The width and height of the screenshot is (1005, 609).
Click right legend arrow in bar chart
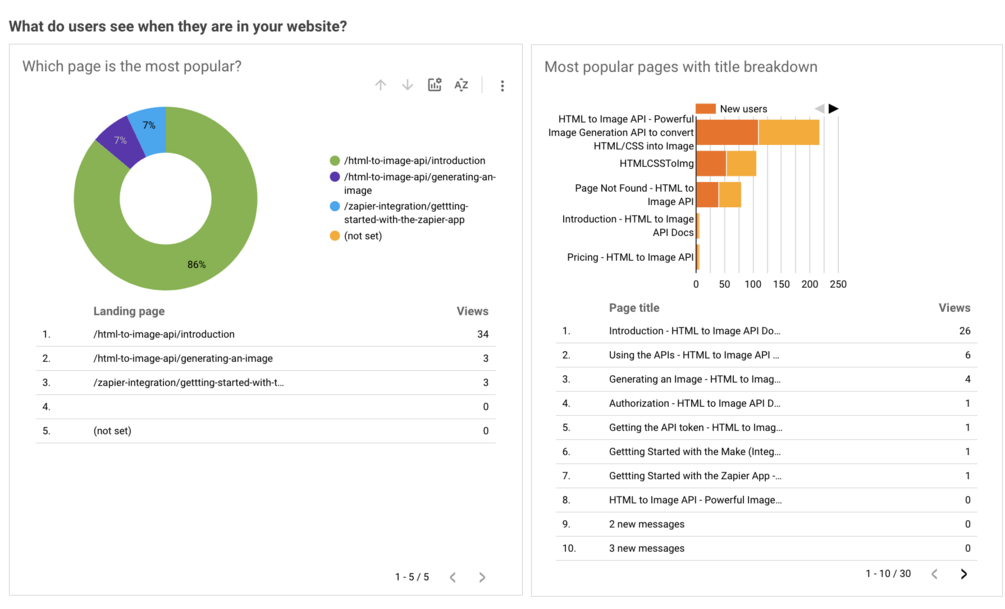(x=833, y=108)
